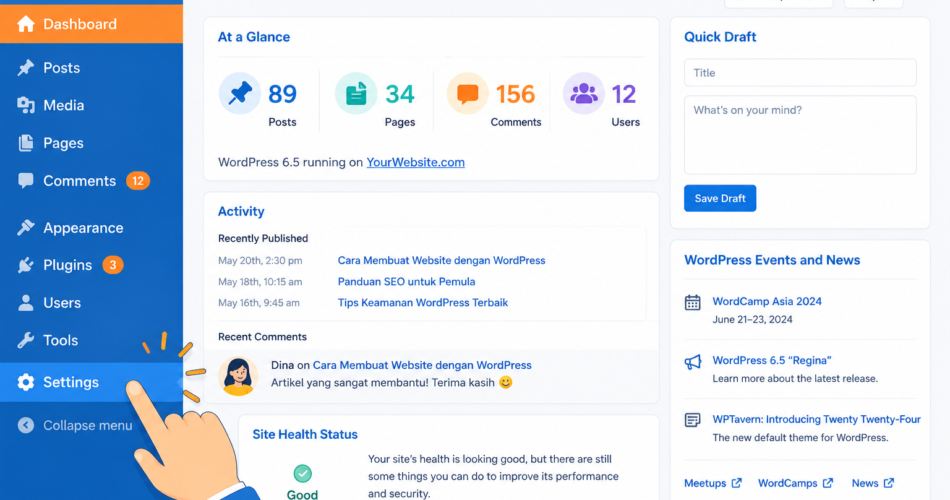The width and height of the screenshot is (950, 500).
Task: Click the What's on your mind text area
Action: [800, 135]
